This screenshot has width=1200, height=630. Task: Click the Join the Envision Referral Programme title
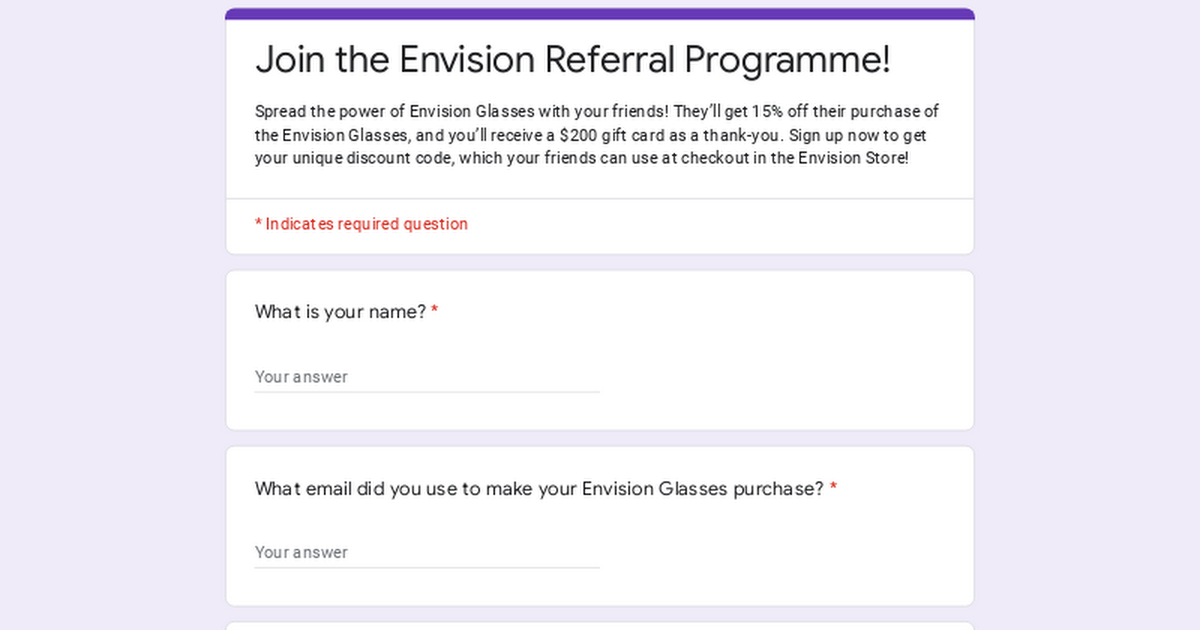(573, 60)
